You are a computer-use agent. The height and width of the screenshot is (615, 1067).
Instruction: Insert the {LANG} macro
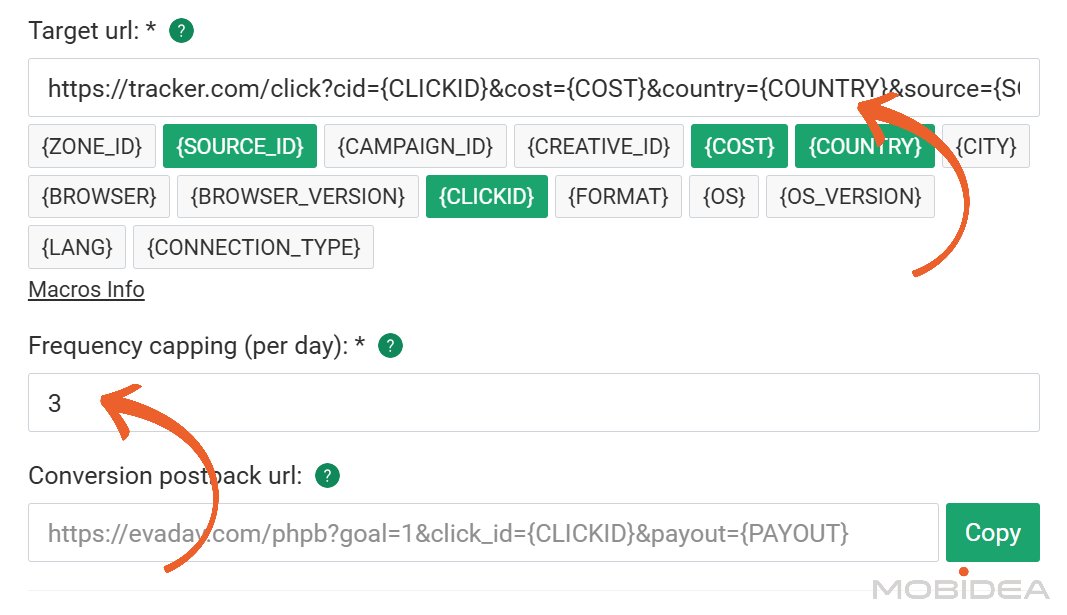77,247
